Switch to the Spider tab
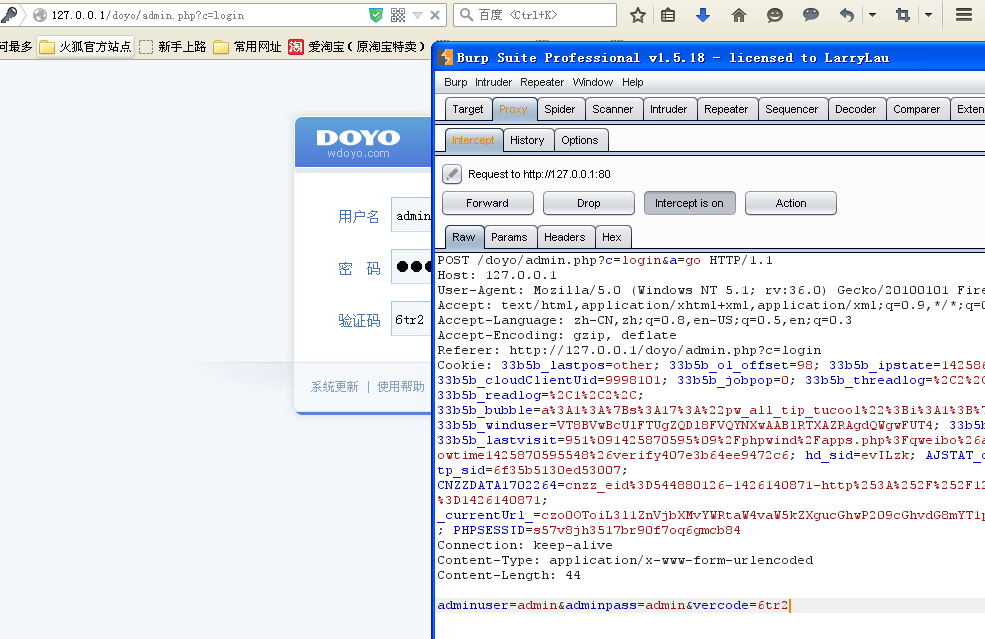This screenshot has height=639, width=985. click(x=560, y=109)
